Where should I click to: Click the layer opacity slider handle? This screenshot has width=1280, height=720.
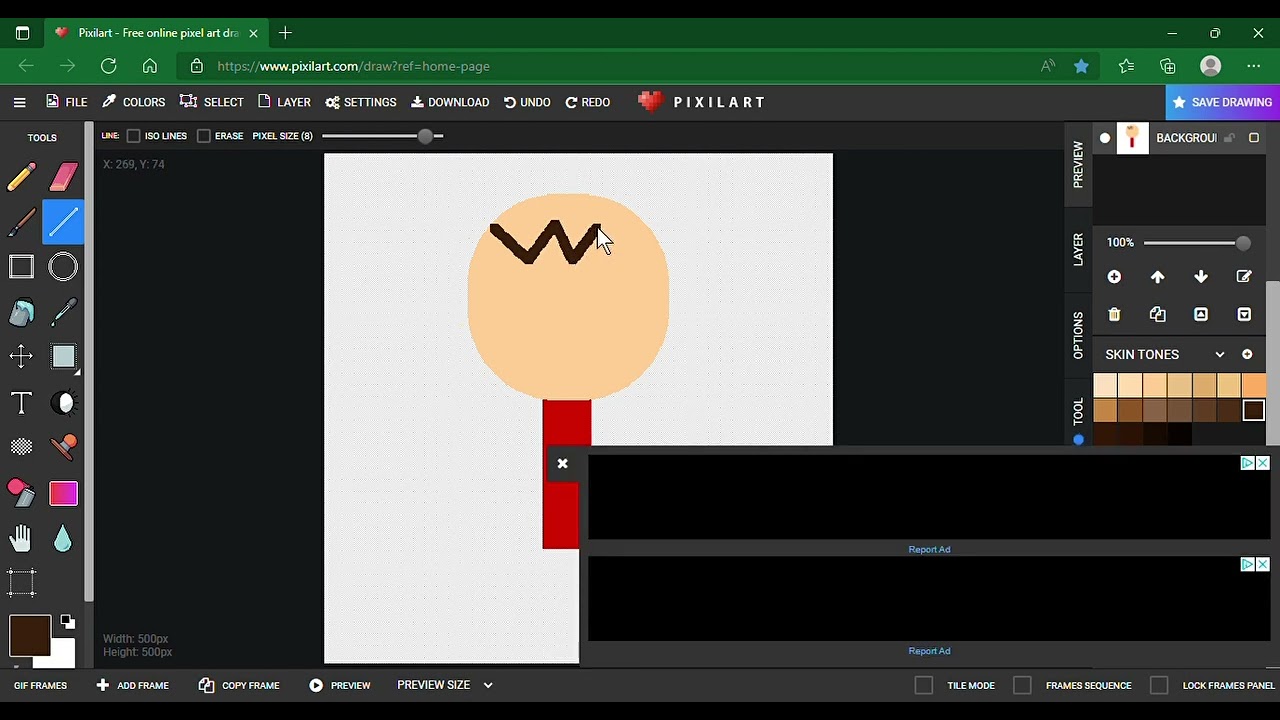coord(1243,243)
